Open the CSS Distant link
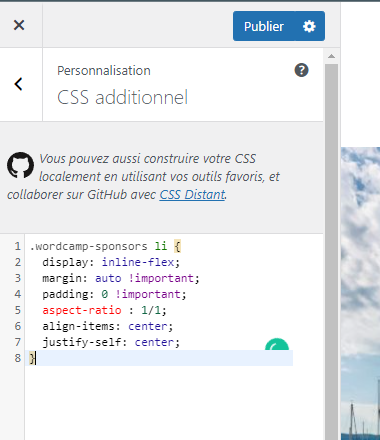Viewport: 380px width, 440px height. point(192,195)
